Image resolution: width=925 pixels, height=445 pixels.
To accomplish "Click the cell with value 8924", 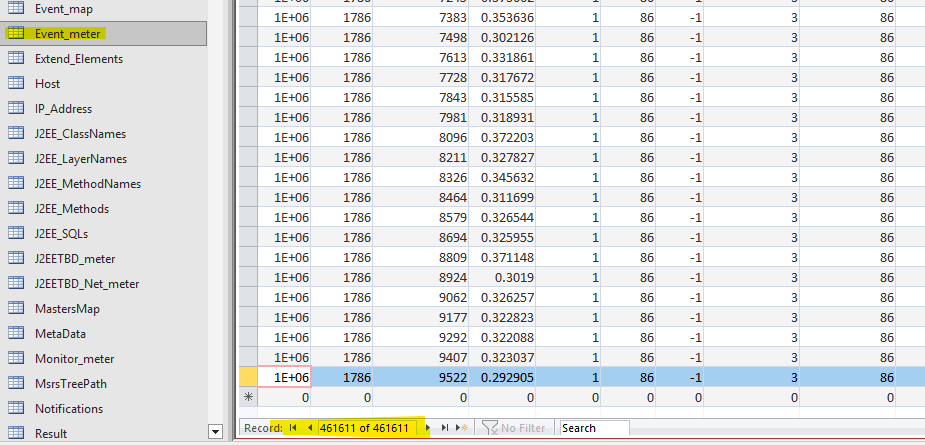I will 421,277.
